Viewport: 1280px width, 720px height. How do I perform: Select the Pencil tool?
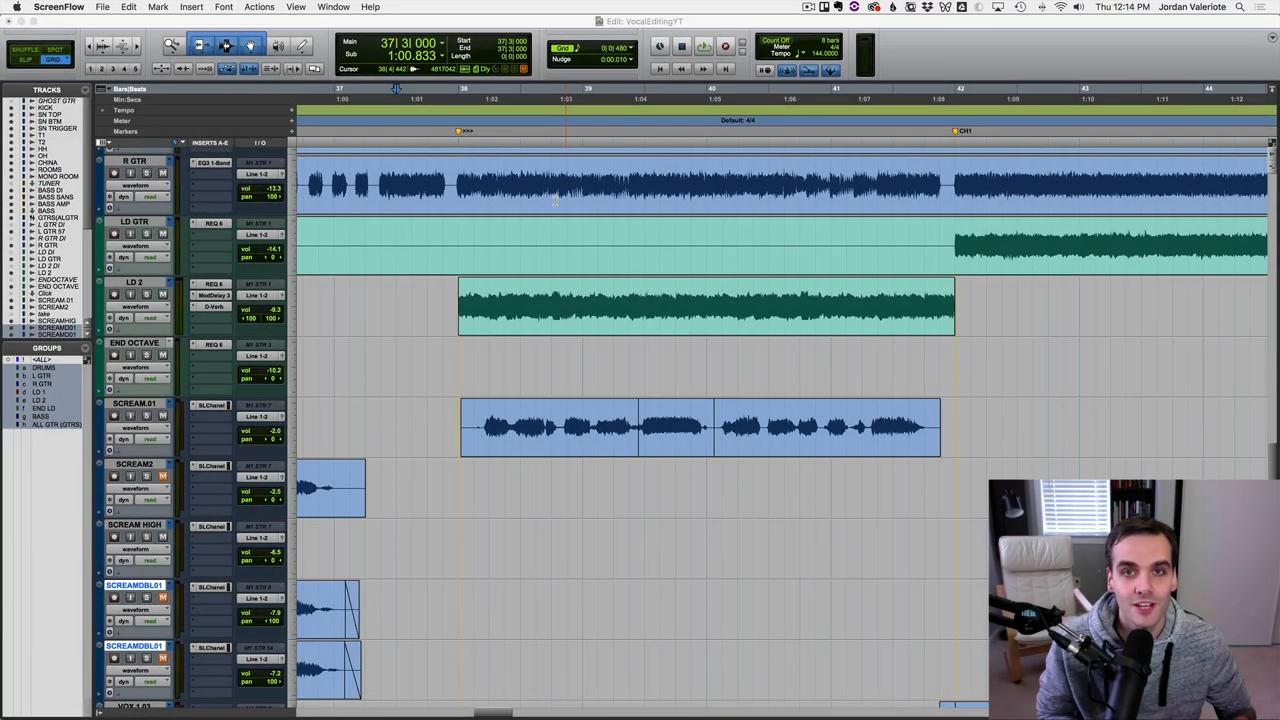click(x=302, y=45)
